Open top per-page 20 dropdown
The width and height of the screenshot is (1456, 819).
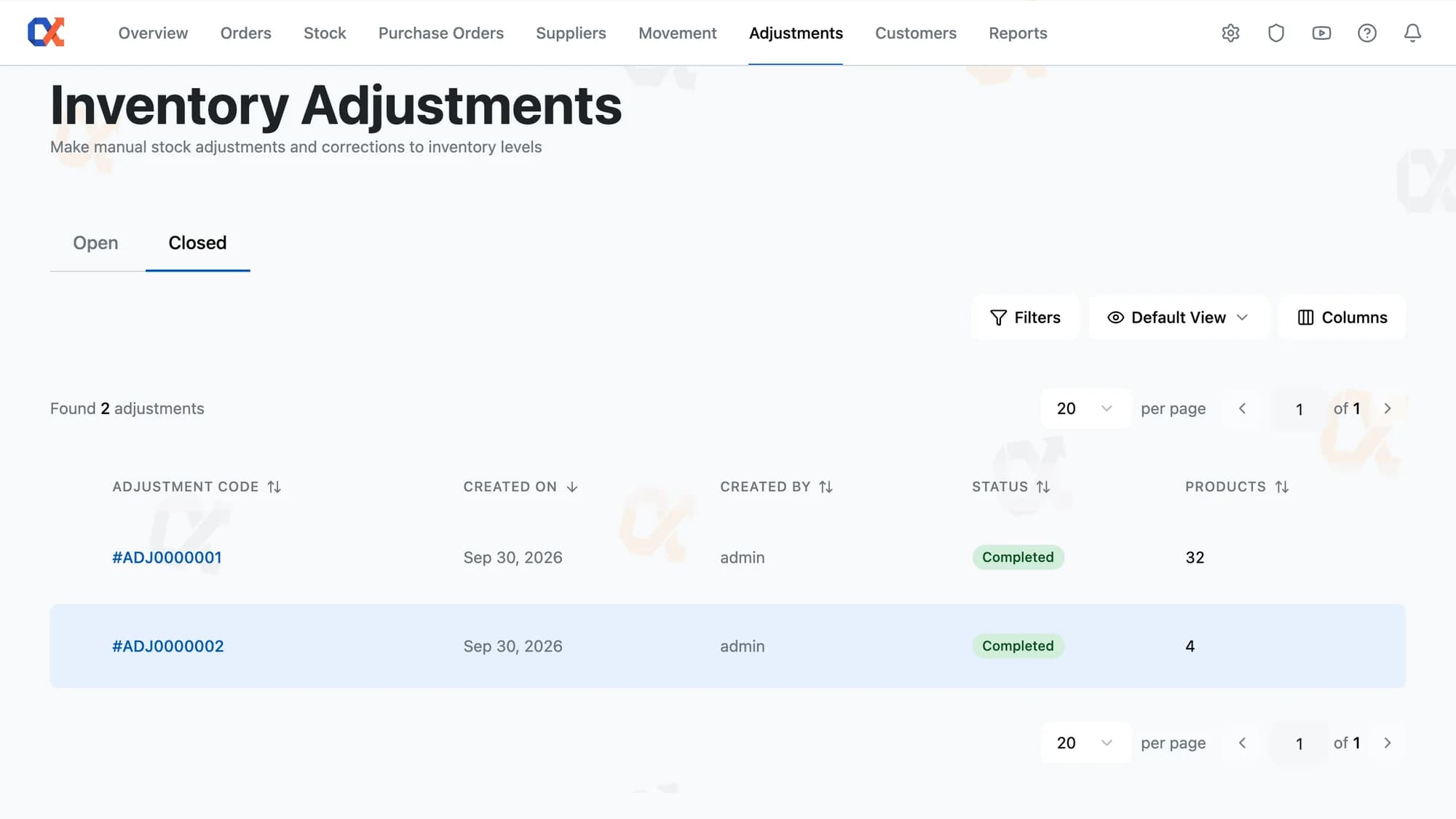[1085, 408]
